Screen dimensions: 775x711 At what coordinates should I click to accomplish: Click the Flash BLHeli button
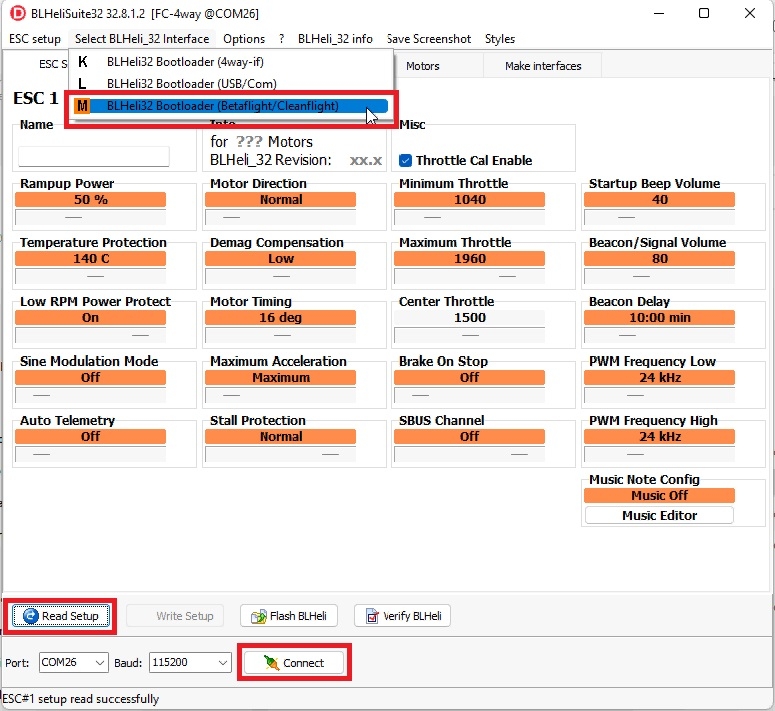click(289, 616)
